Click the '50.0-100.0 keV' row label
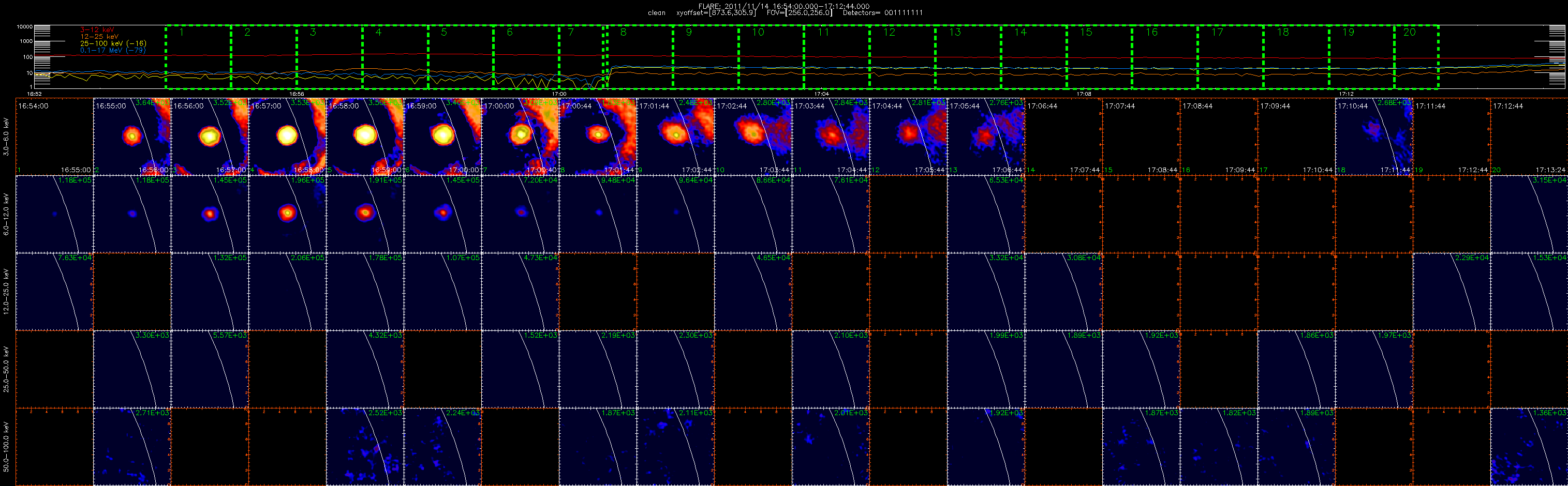Image resolution: width=1568 pixels, height=486 pixels. (x=6, y=447)
